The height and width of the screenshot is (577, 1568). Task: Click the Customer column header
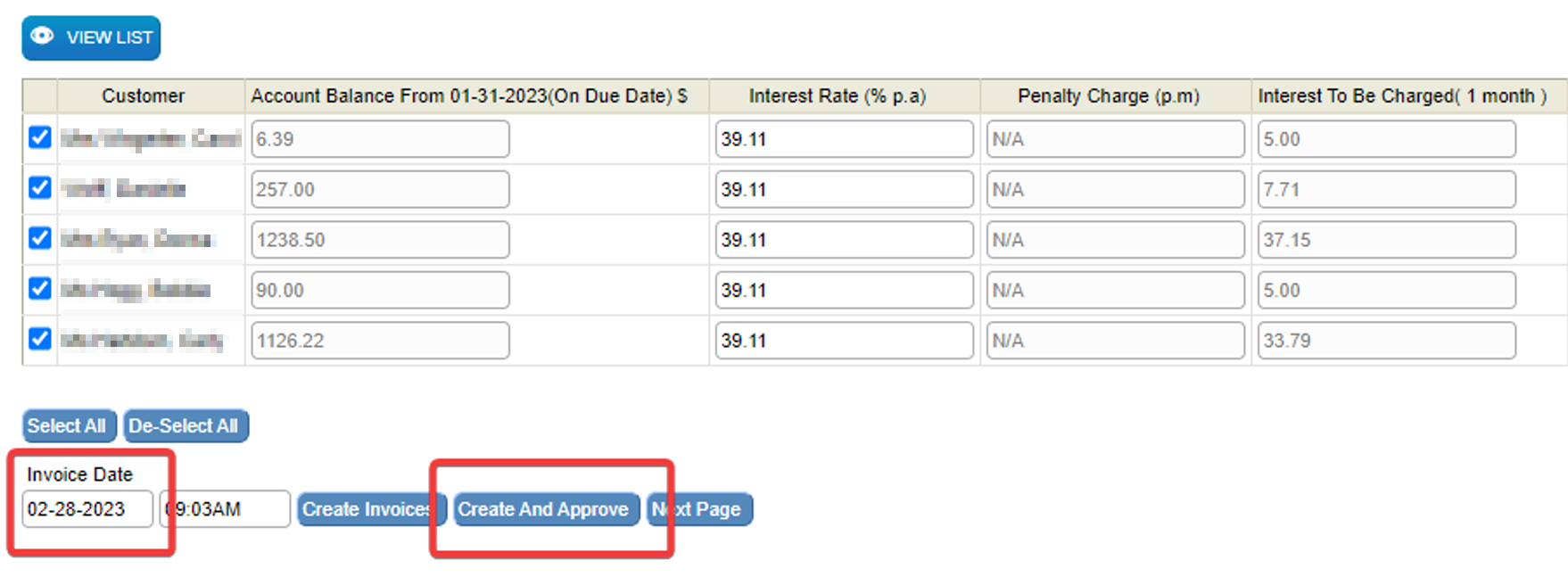143,95
